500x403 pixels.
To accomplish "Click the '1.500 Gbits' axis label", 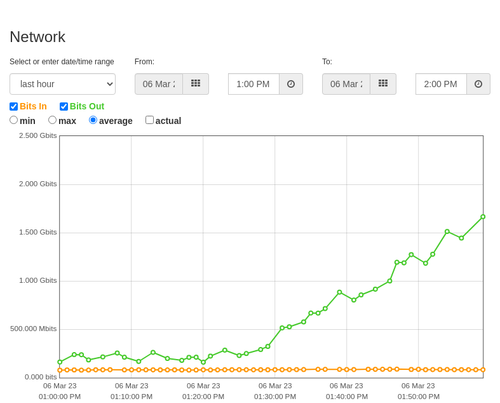I will click(x=38, y=232).
